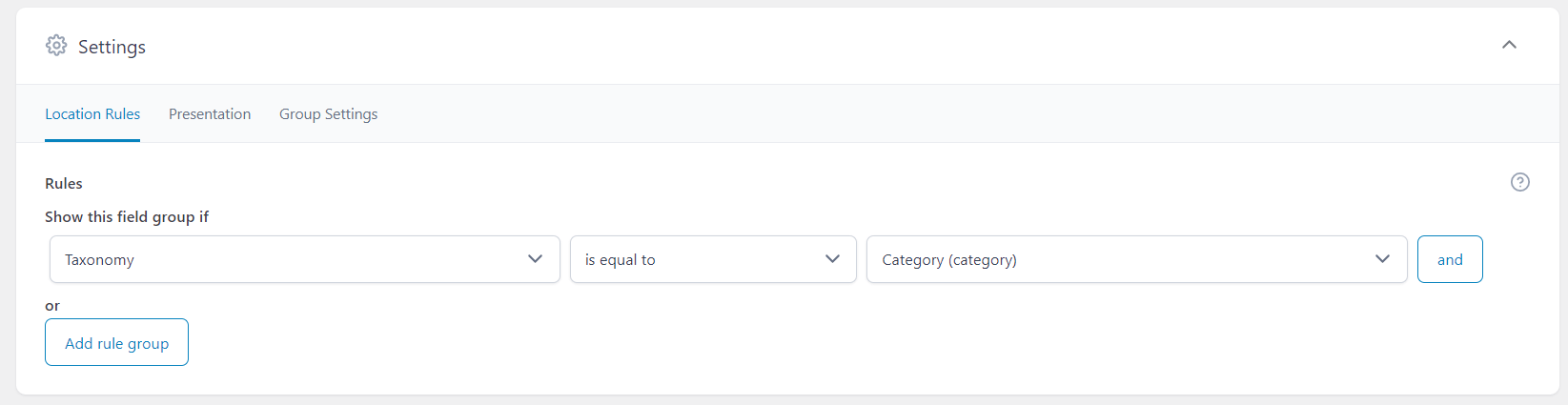The image size is (1568, 405).
Task: Collapse the Settings panel with the chevron
Action: (x=1509, y=45)
